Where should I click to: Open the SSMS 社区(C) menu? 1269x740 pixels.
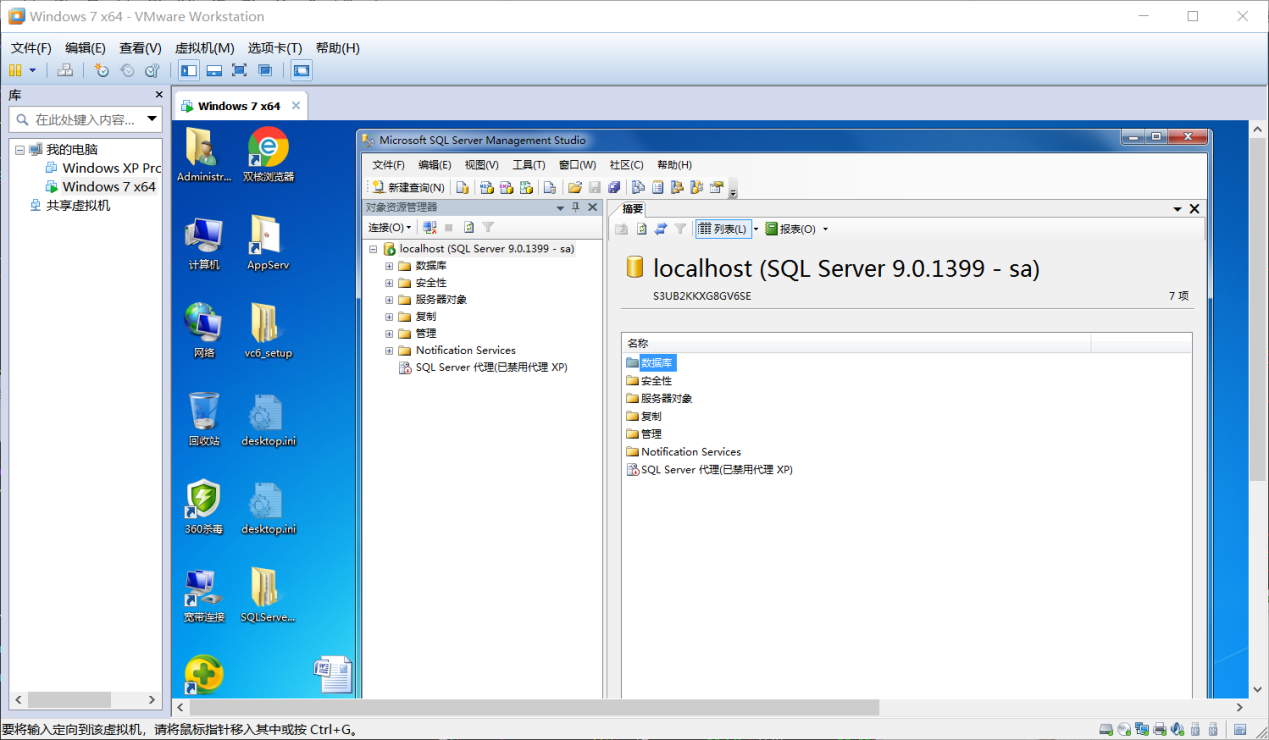(x=627, y=165)
